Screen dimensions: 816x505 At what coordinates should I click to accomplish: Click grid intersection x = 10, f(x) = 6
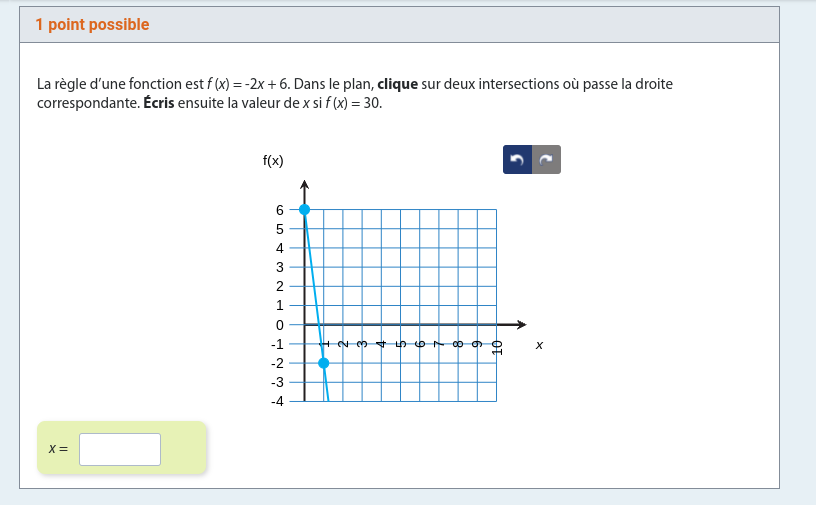(x=496, y=209)
